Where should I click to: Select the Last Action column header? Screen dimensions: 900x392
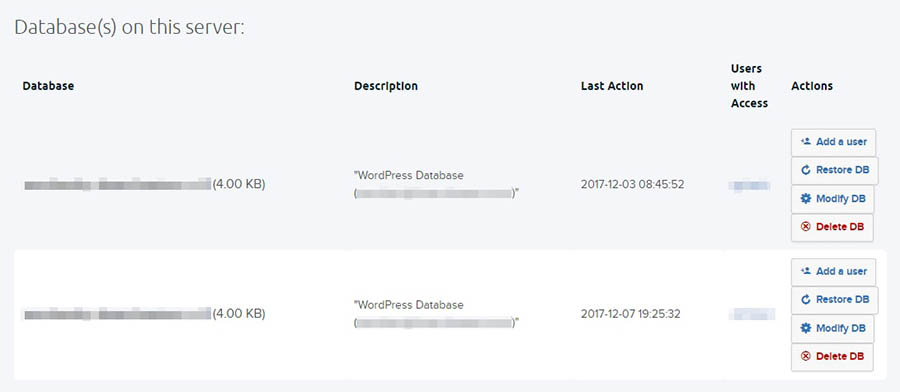coord(612,86)
